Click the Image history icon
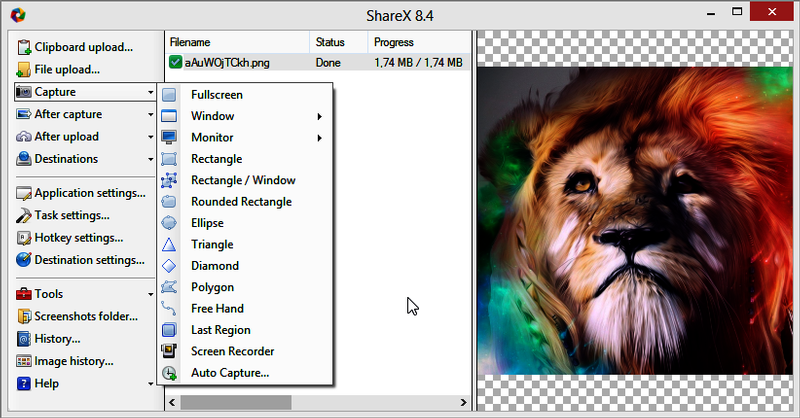The width and height of the screenshot is (800, 418). pos(23,361)
